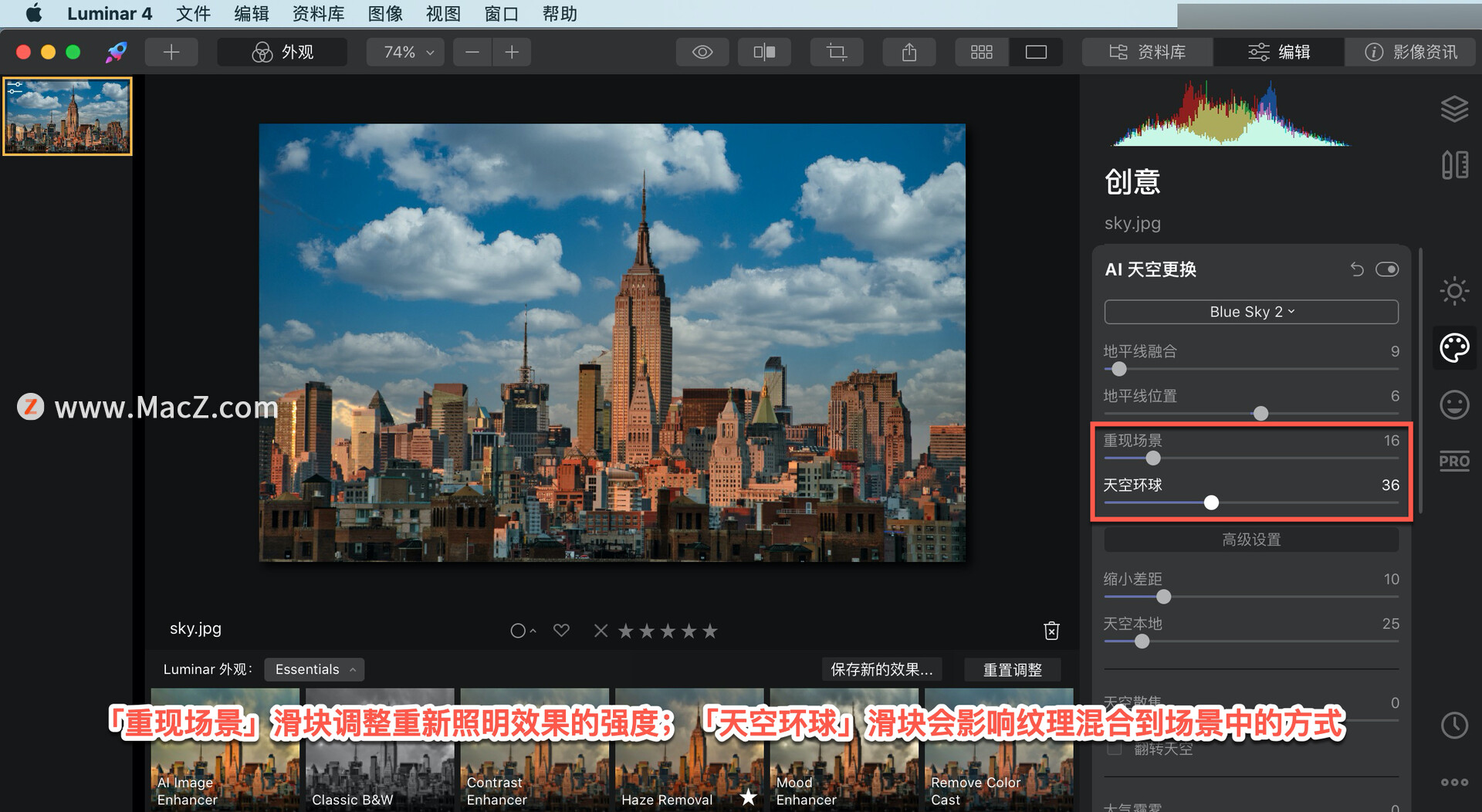Click the 地平线融合 slider handle
The width and height of the screenshot is (1482, 812).
1119,369
